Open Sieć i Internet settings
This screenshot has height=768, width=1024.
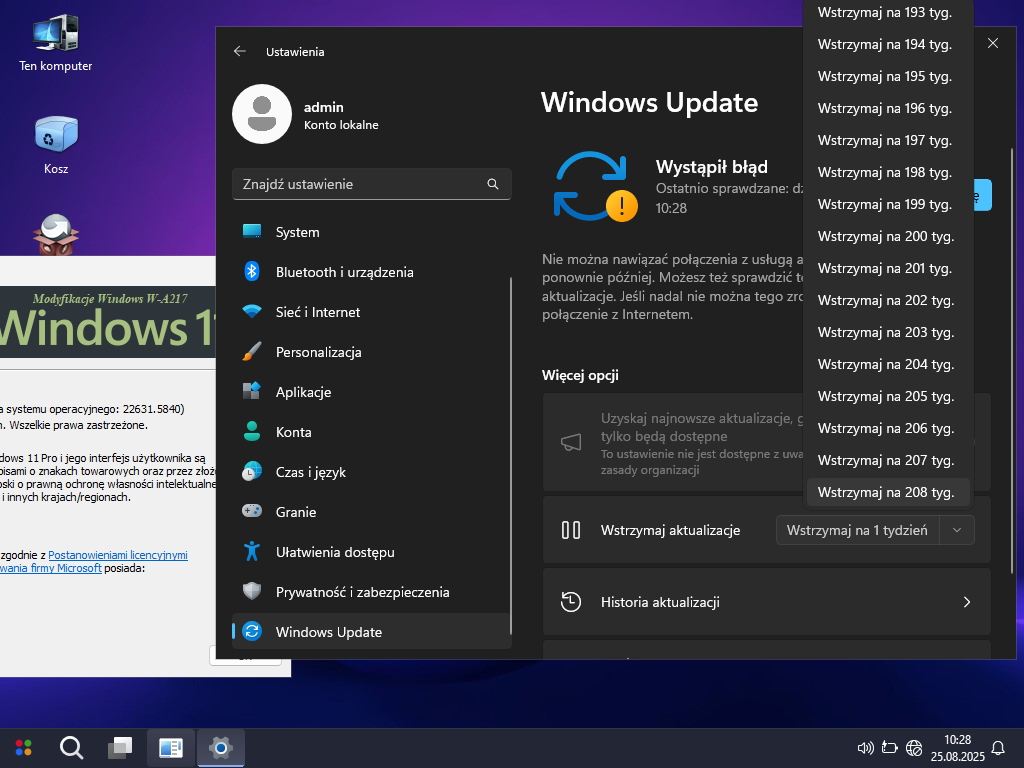[317, 312]
